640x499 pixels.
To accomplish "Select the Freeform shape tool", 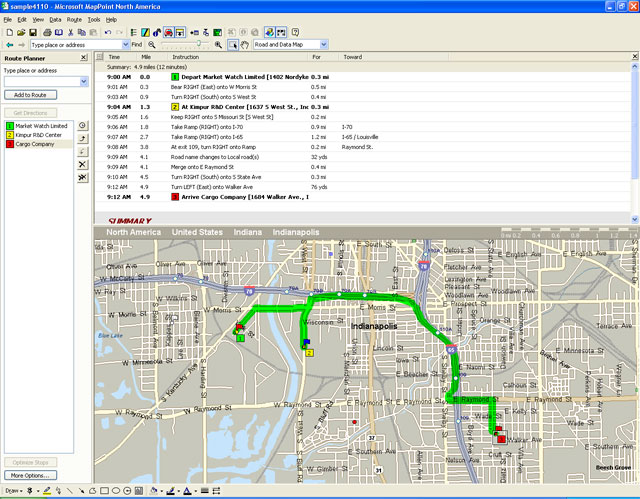I will click(93, 491).
